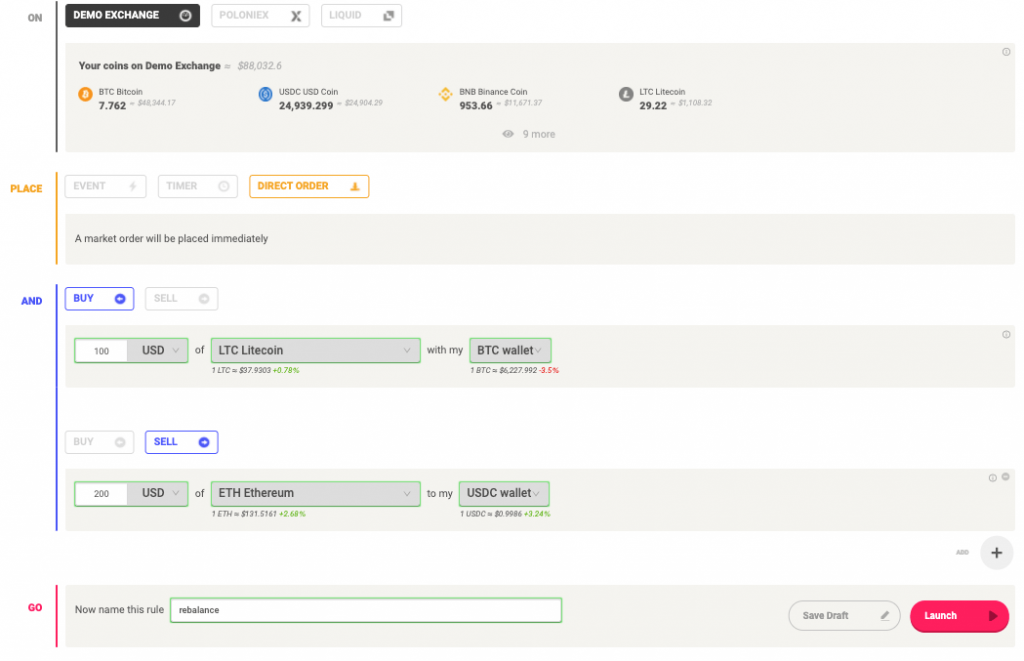Switch to the Demo Exchange tab
This screenshot has height=661, width=1024.
coord(133,16)
